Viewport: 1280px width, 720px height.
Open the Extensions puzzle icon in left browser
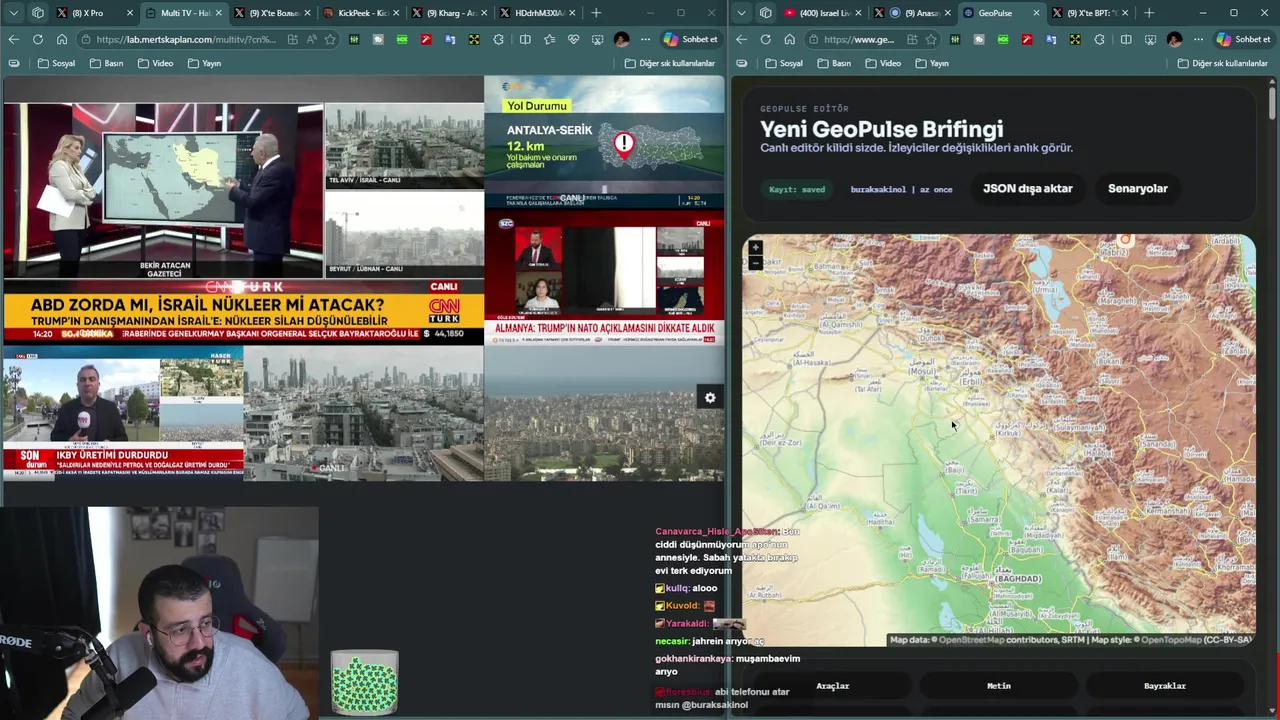tap(499, 39)
